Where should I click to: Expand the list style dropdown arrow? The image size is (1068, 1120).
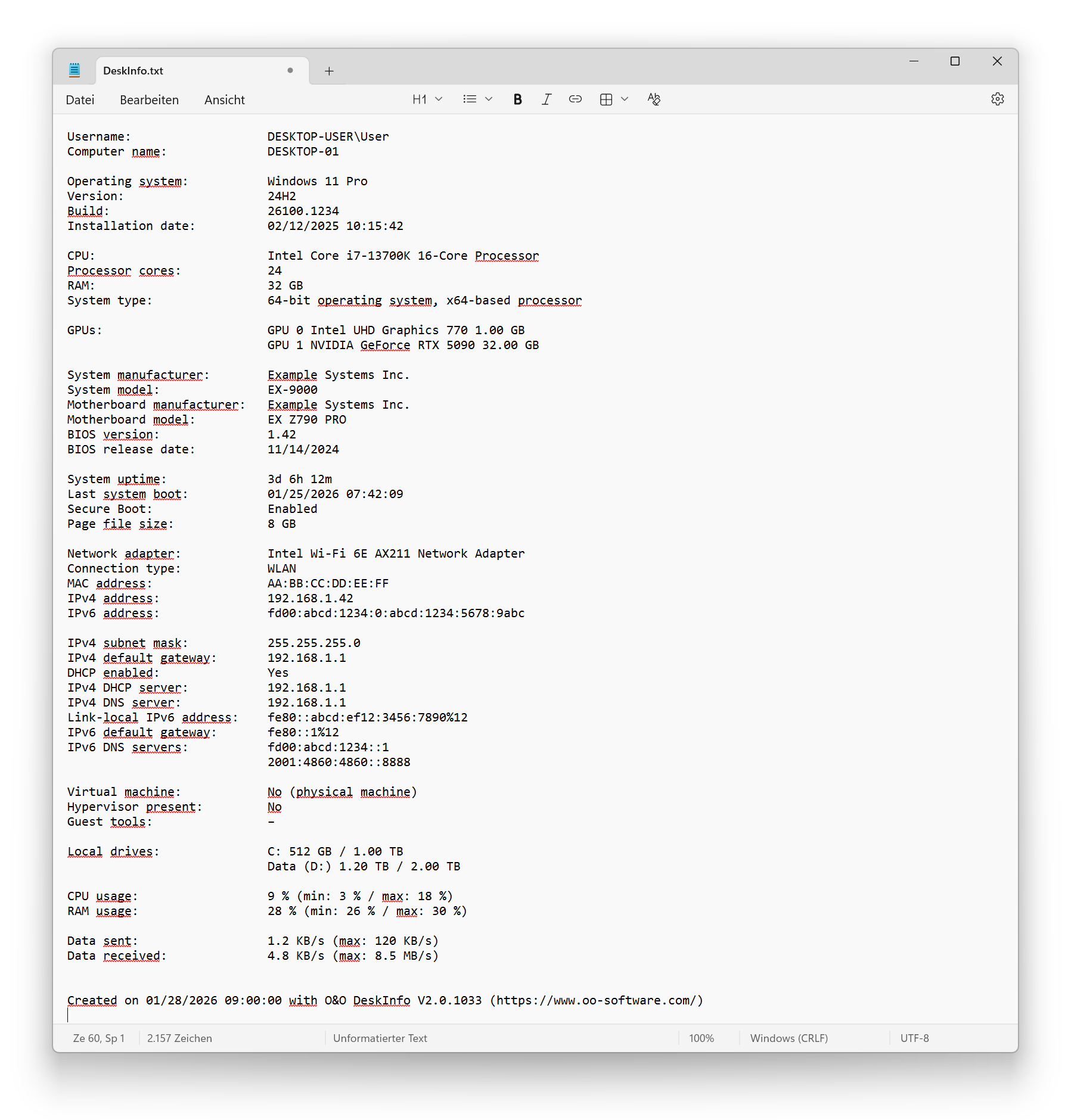489,99
